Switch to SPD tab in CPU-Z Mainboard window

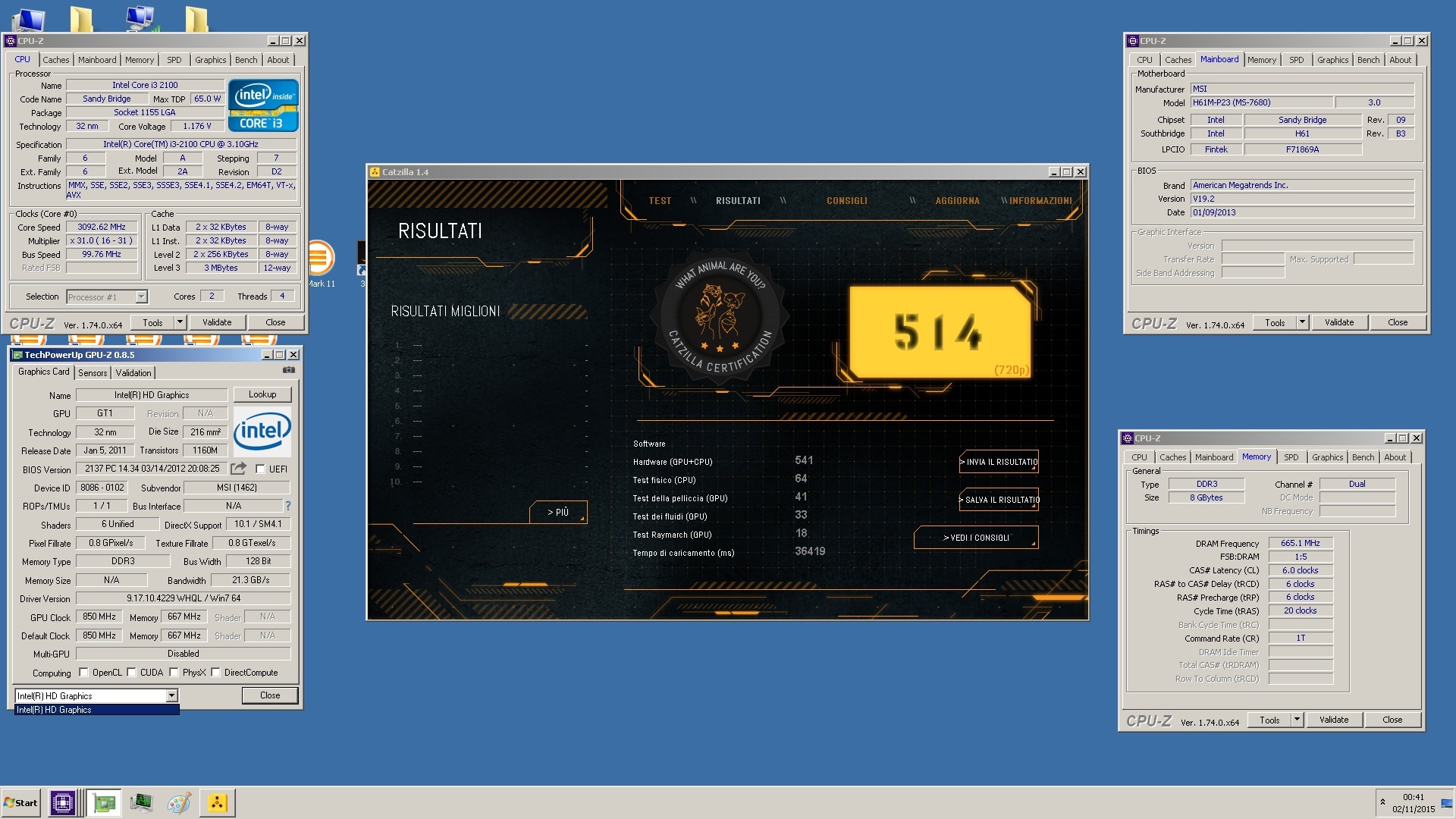point(1296,60)
